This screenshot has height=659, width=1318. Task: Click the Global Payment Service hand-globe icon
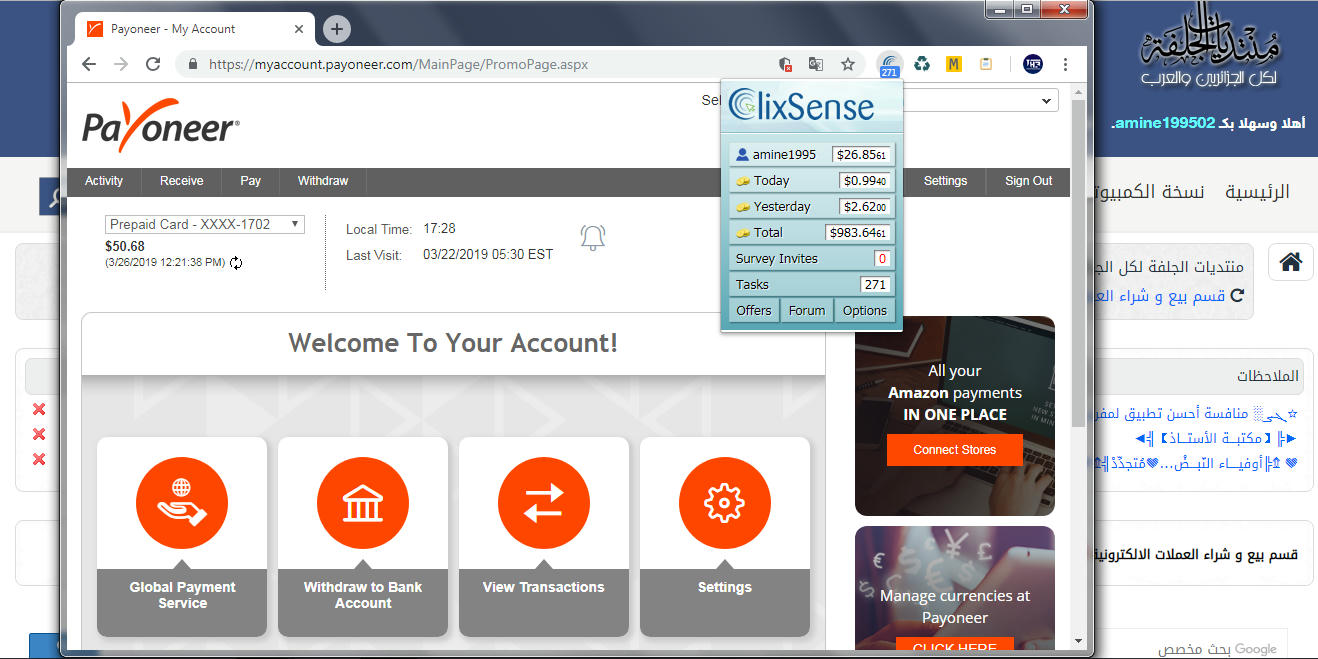(182, 503)
